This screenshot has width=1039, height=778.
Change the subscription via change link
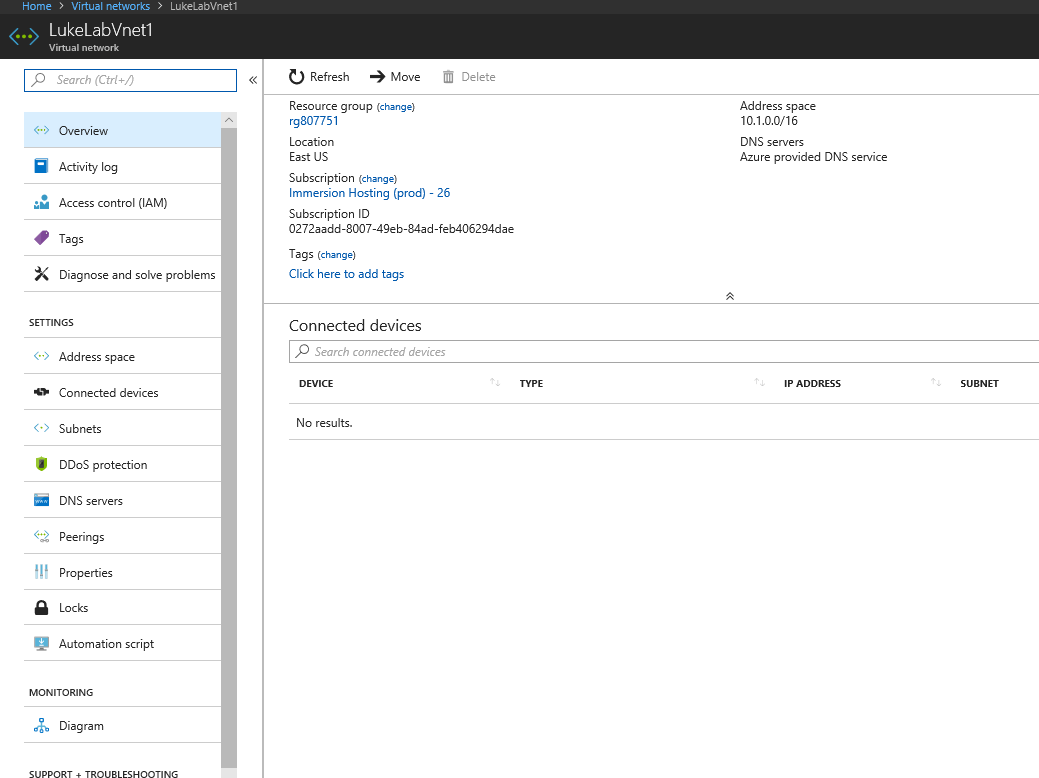pyautogui.click(x=378, y=179)
